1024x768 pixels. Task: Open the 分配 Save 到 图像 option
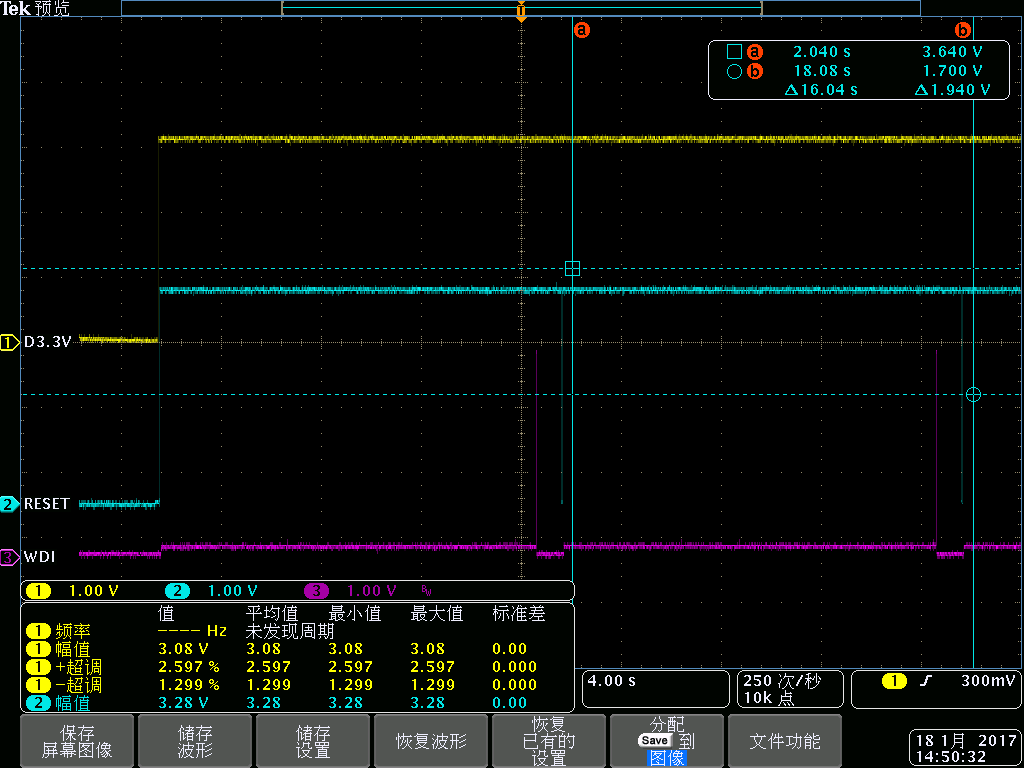click(667, 741)
